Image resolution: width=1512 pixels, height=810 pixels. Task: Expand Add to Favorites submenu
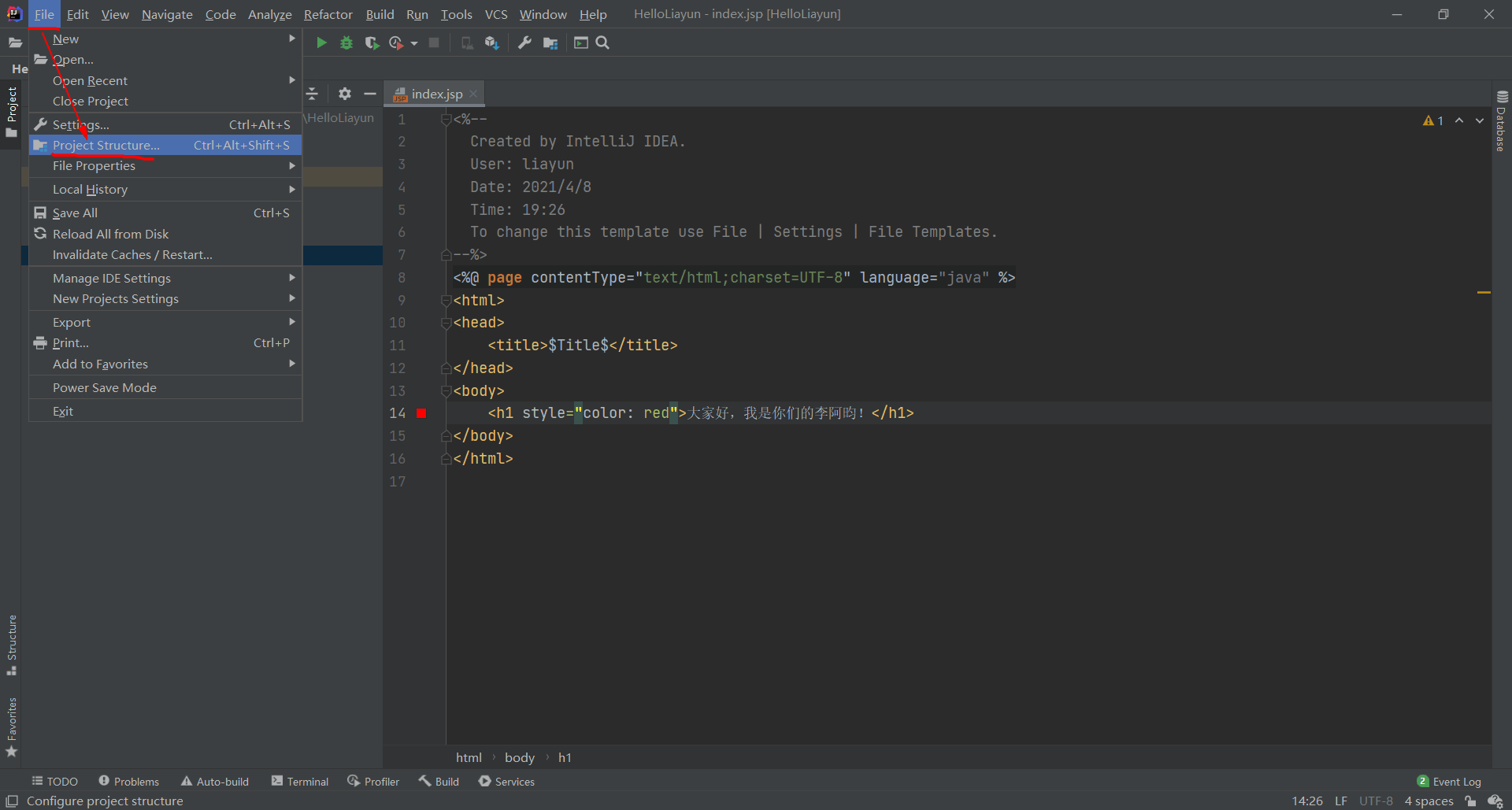165,364
